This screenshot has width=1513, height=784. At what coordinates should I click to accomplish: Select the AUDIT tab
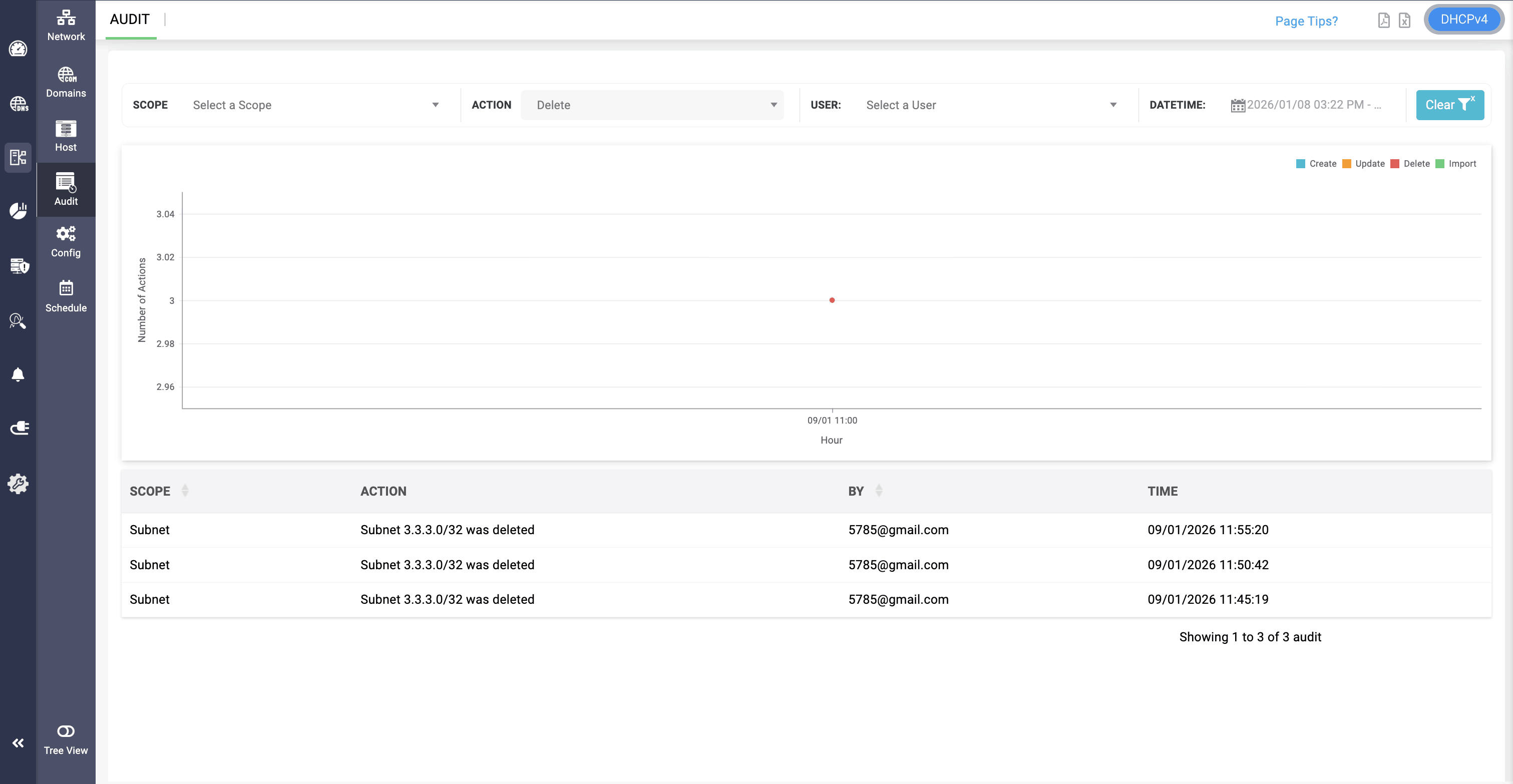(130, 20)
